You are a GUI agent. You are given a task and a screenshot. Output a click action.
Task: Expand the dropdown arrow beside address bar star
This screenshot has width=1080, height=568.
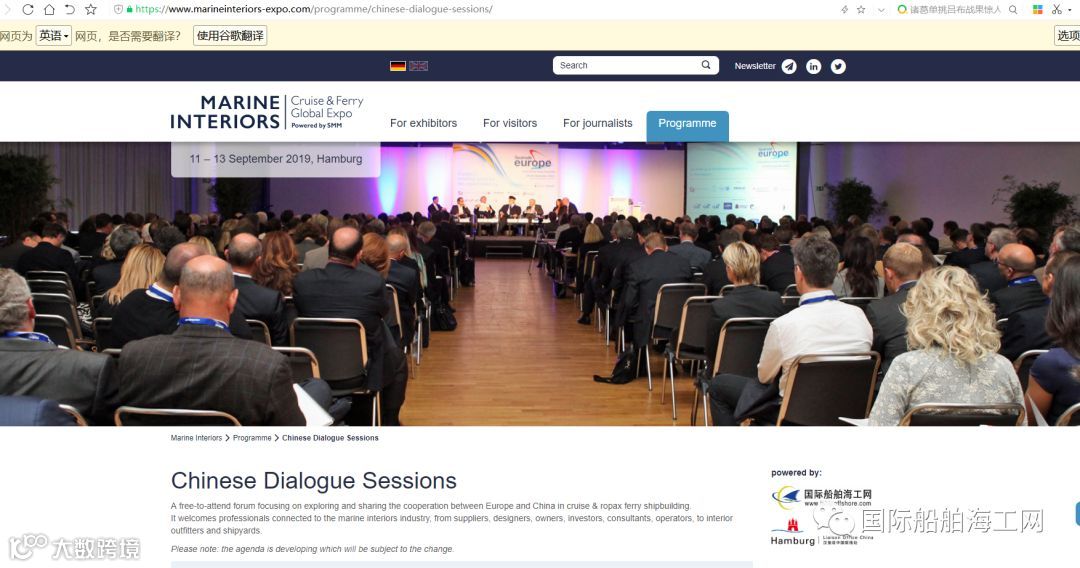click(881, 10)
